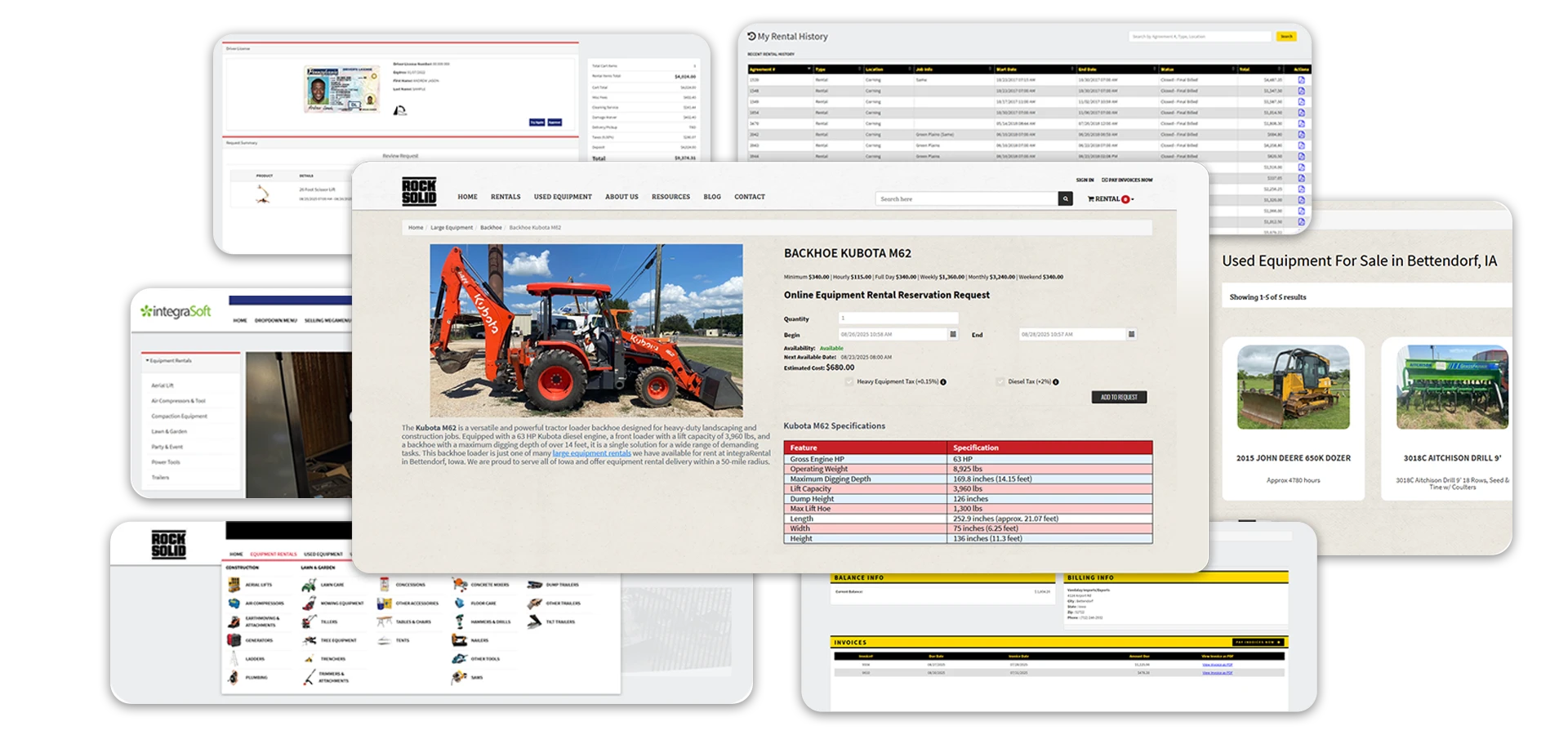Image resolution: width=1568 pixels, height=735 pixels.
Task: Open the Home menu on backhoe page
Action: click(x=467, y=197)
